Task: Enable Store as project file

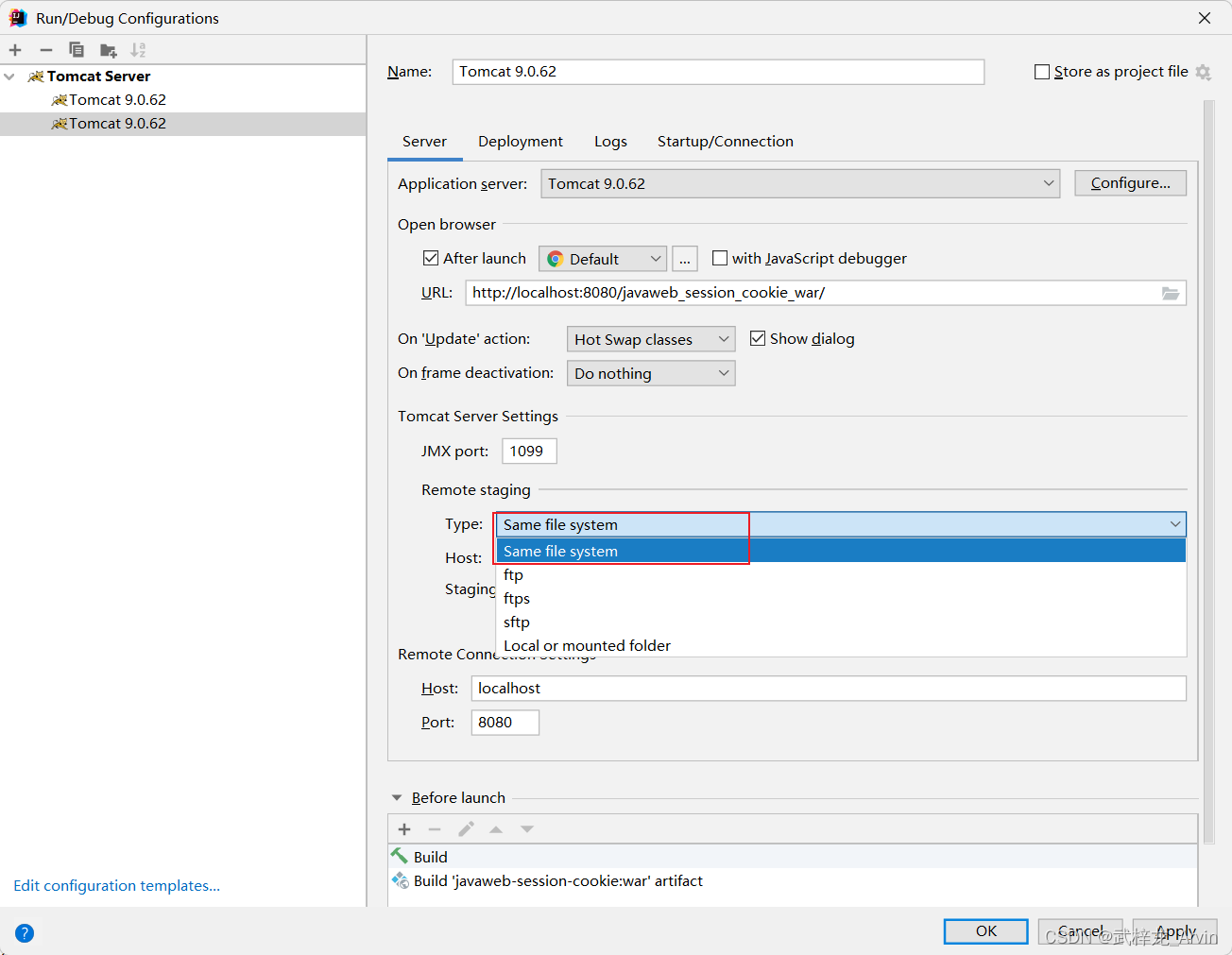Action: tap(1042, 71)
